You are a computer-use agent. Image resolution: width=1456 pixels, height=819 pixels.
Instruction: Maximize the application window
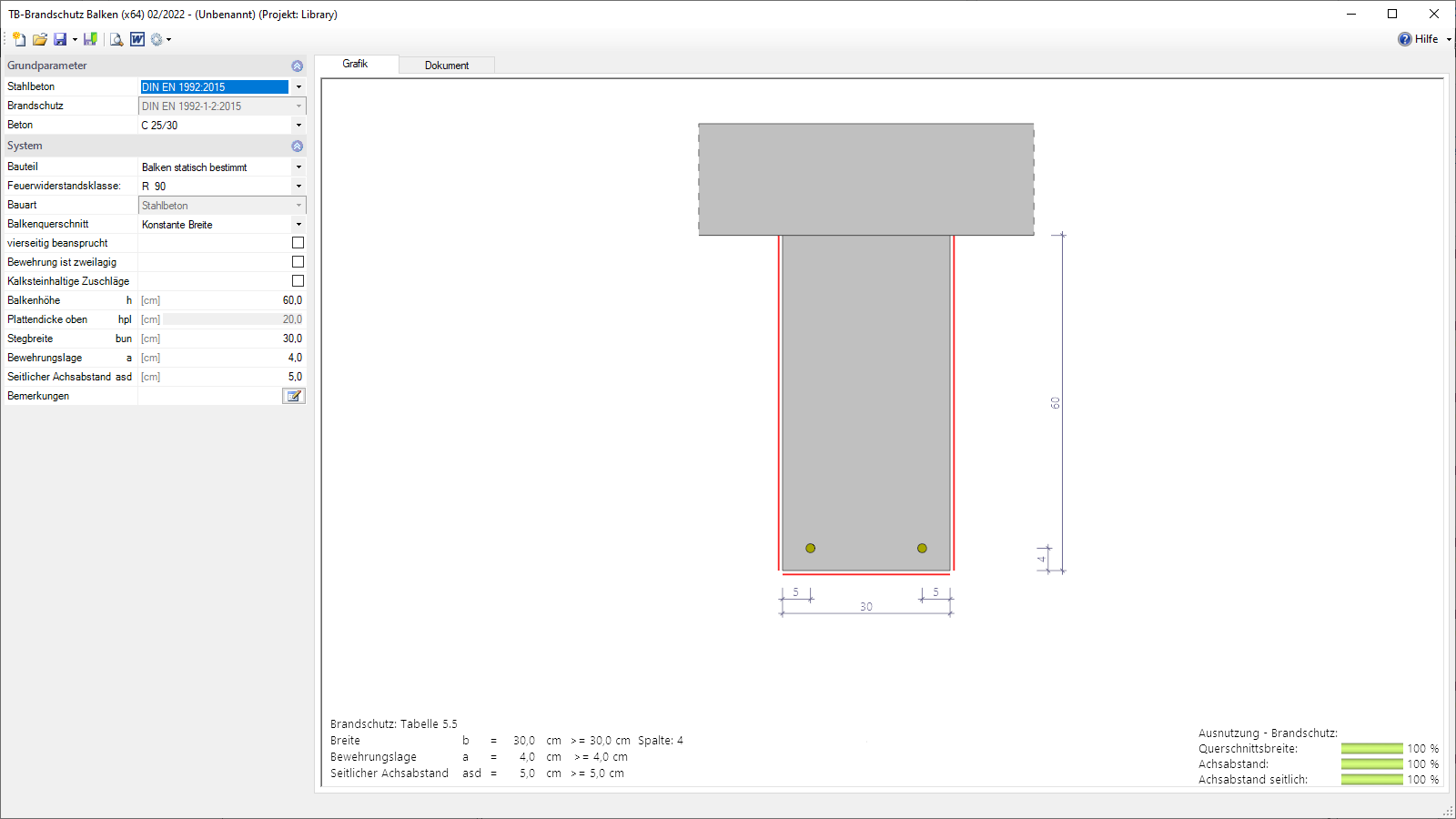point(1392,14)
